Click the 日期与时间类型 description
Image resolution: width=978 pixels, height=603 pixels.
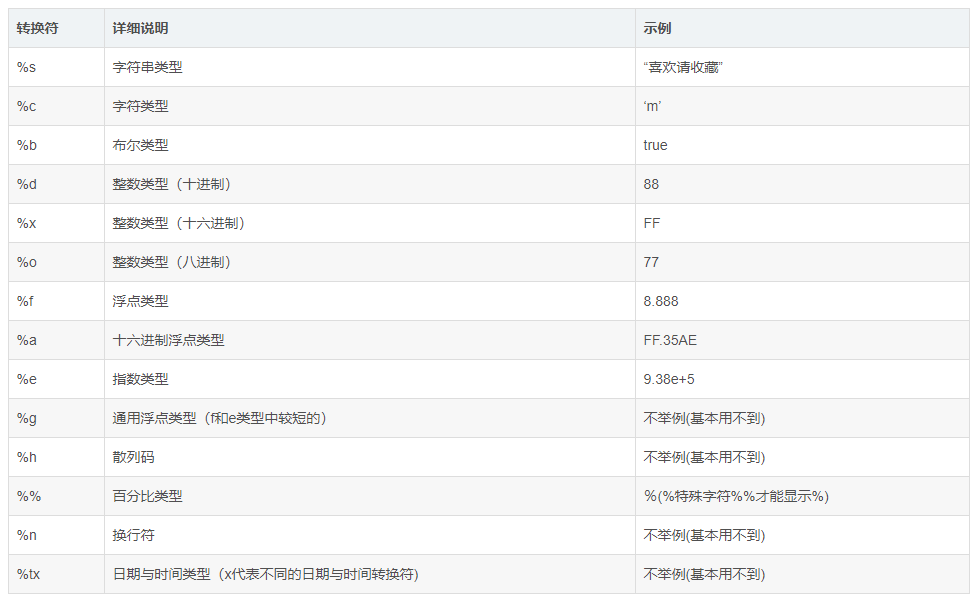pyautogui.click(x=266, y=574)
